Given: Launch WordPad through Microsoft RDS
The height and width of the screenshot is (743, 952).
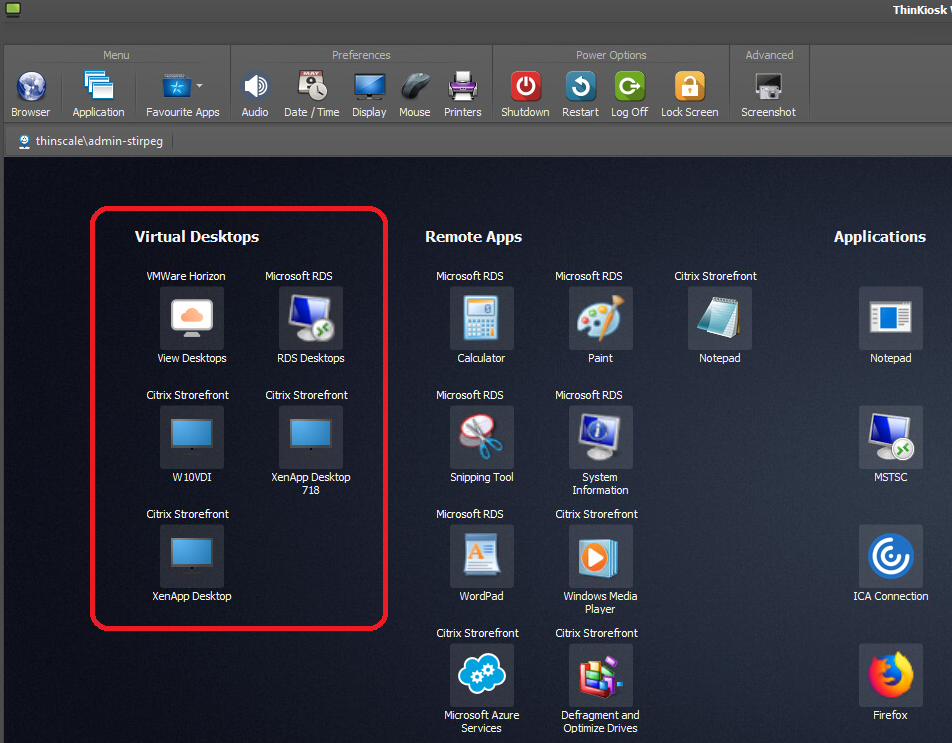Looking at the screenshot, I should click(x=481, y=556).
